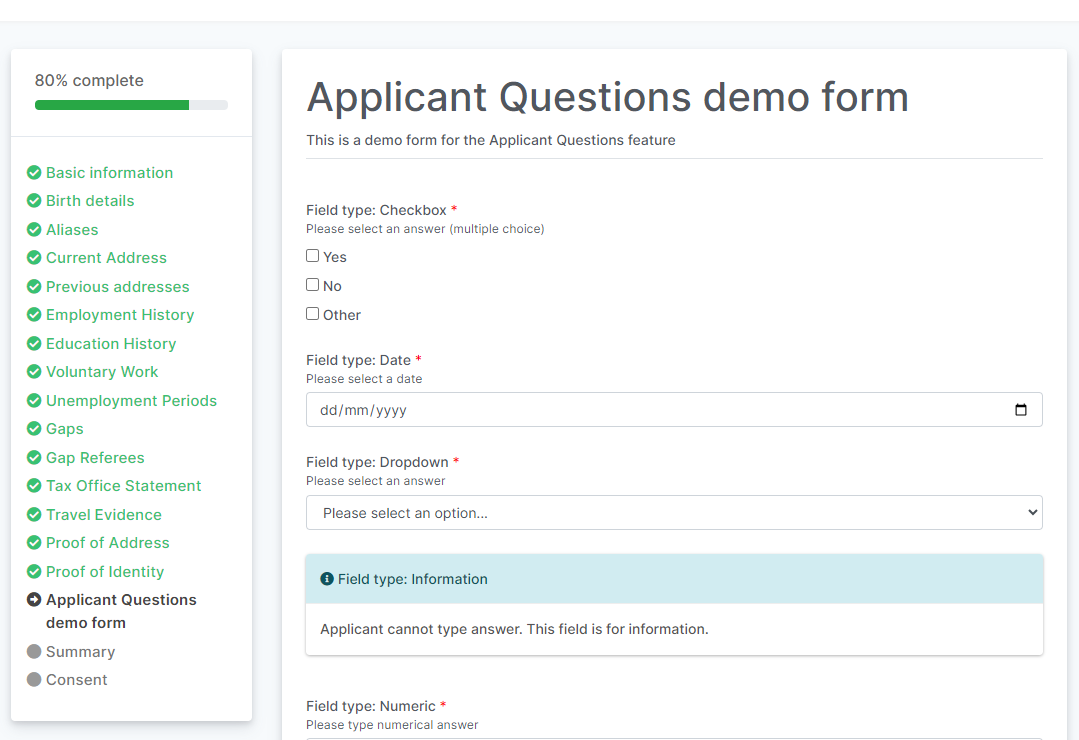Open the calendar picker icon in date field
1079x740 pixels.
(1021, 410)
